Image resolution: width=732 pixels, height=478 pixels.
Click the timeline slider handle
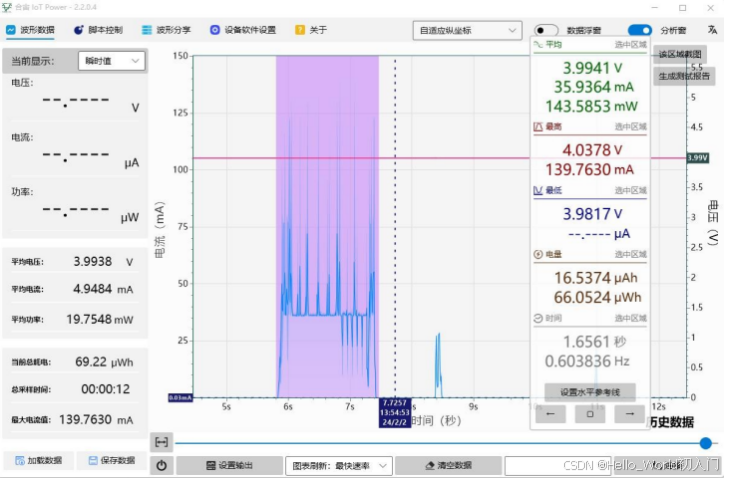[x=705, y=443]
